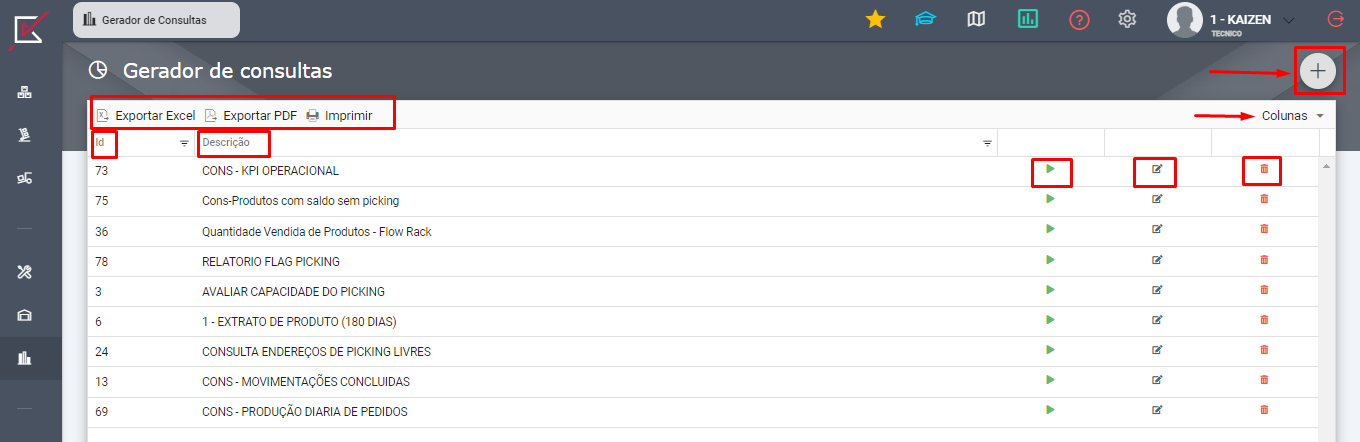
Task: Delete the RELATORIO FLAG PICKING query
Action: pos(1264,260)
